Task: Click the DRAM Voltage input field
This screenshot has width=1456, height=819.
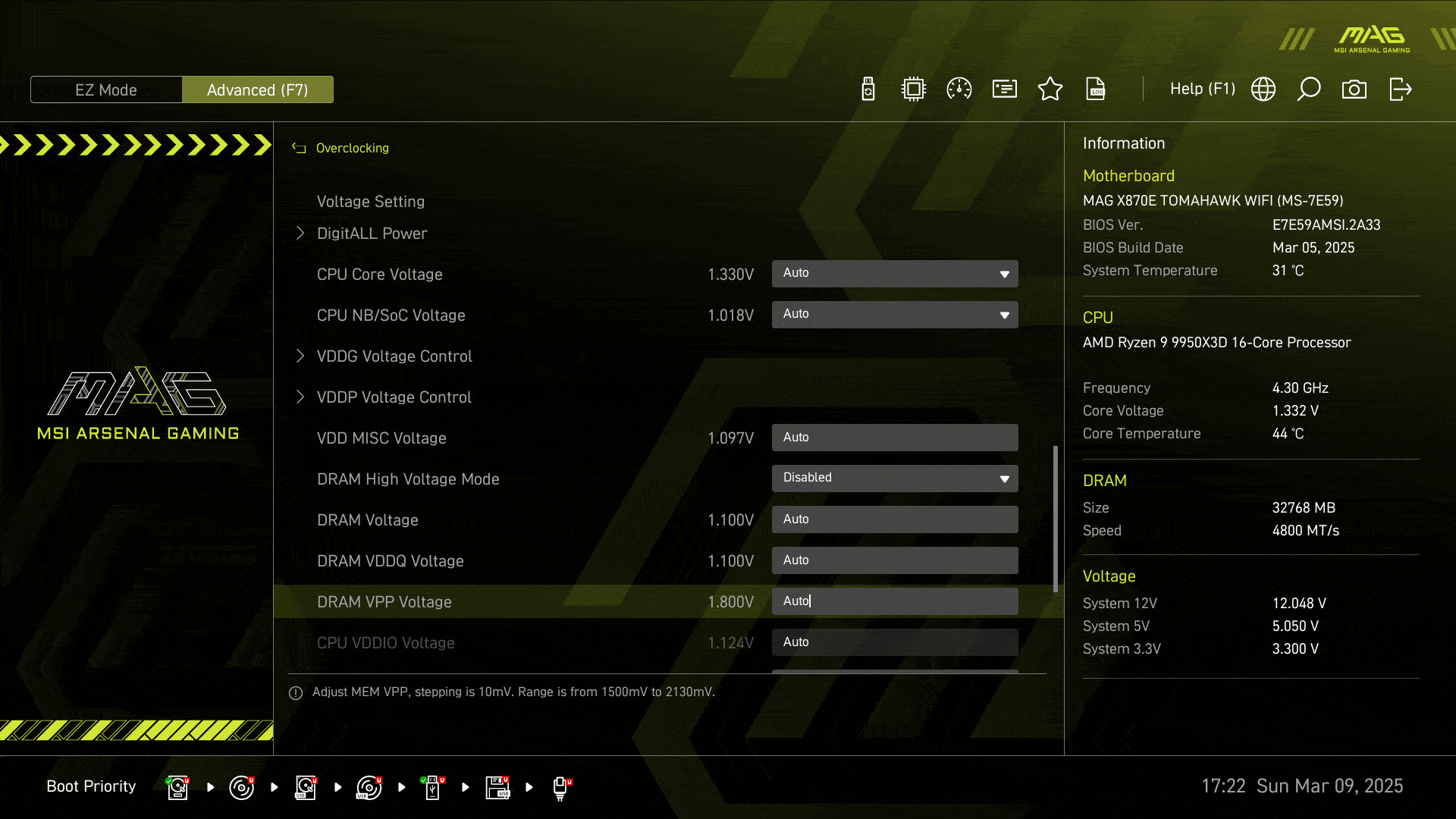Action: [895, 519]
